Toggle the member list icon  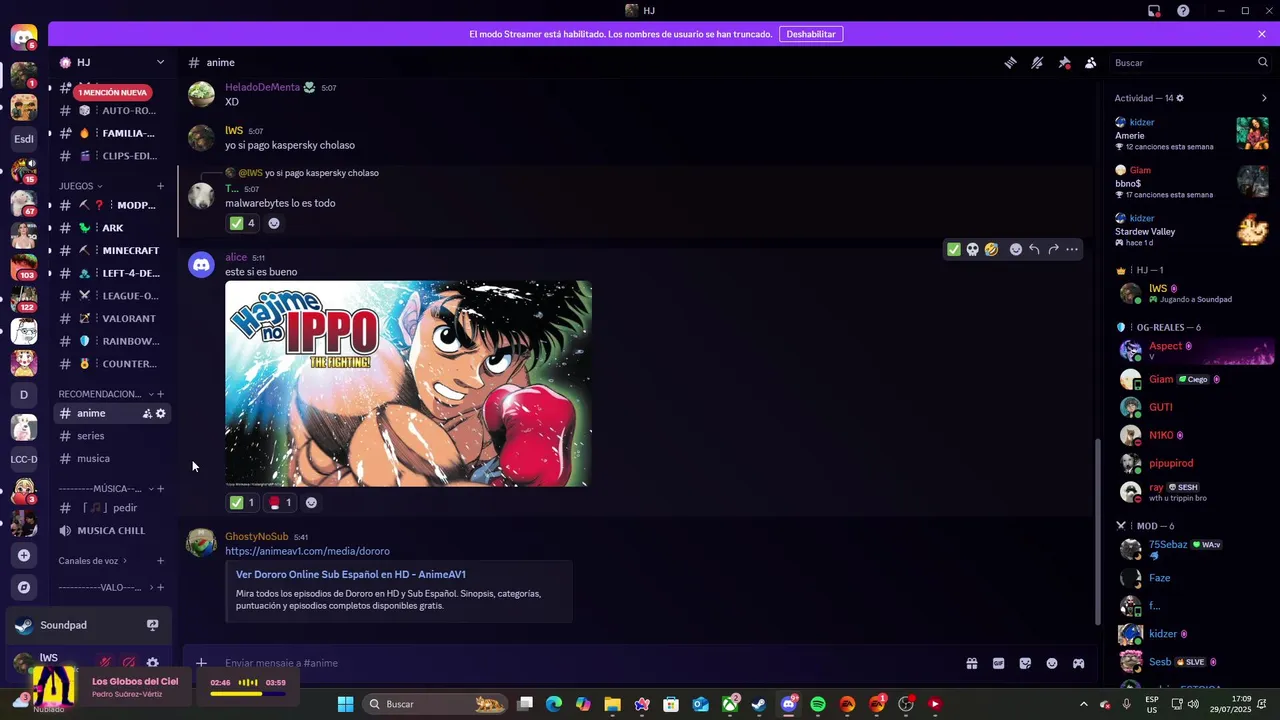[1090, 62]
